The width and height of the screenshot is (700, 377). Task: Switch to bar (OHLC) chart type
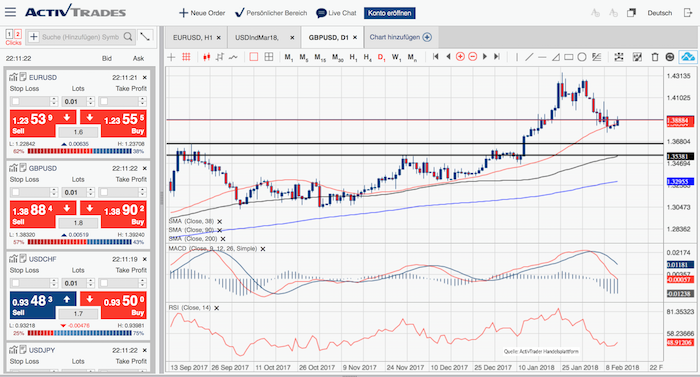coord(220,57)
